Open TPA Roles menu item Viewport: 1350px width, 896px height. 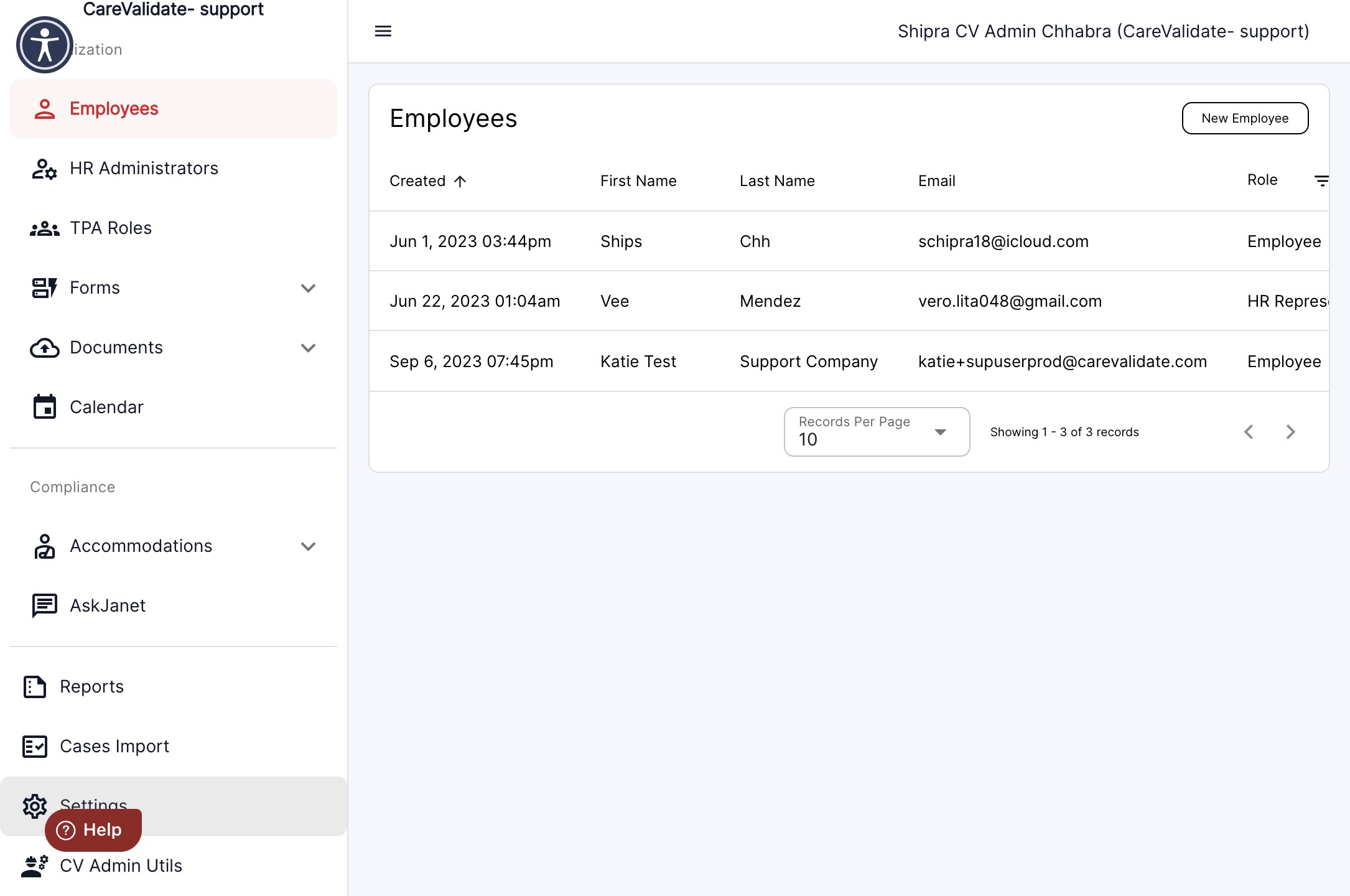(174, 228)
